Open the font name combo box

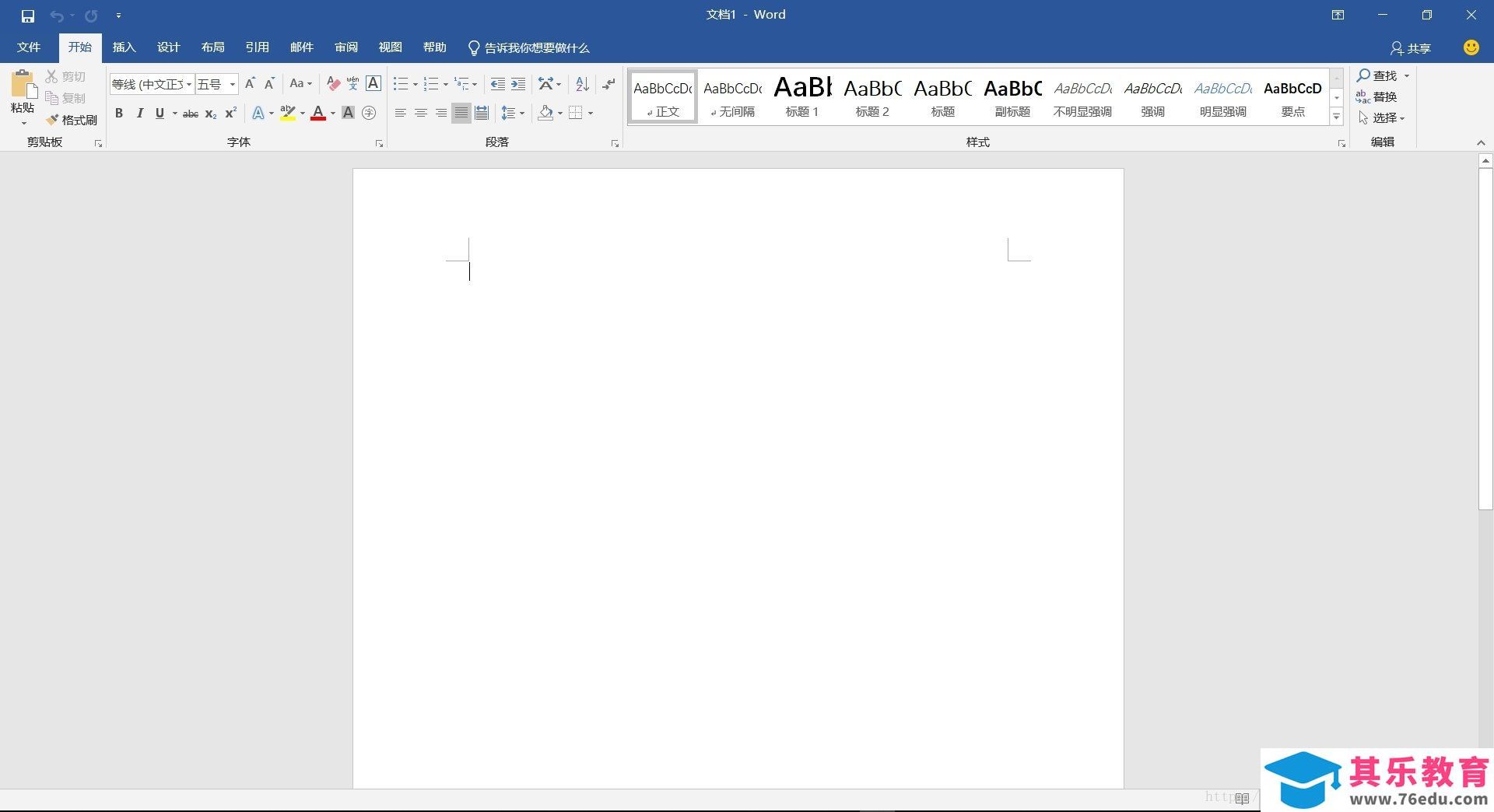(151, 84)
